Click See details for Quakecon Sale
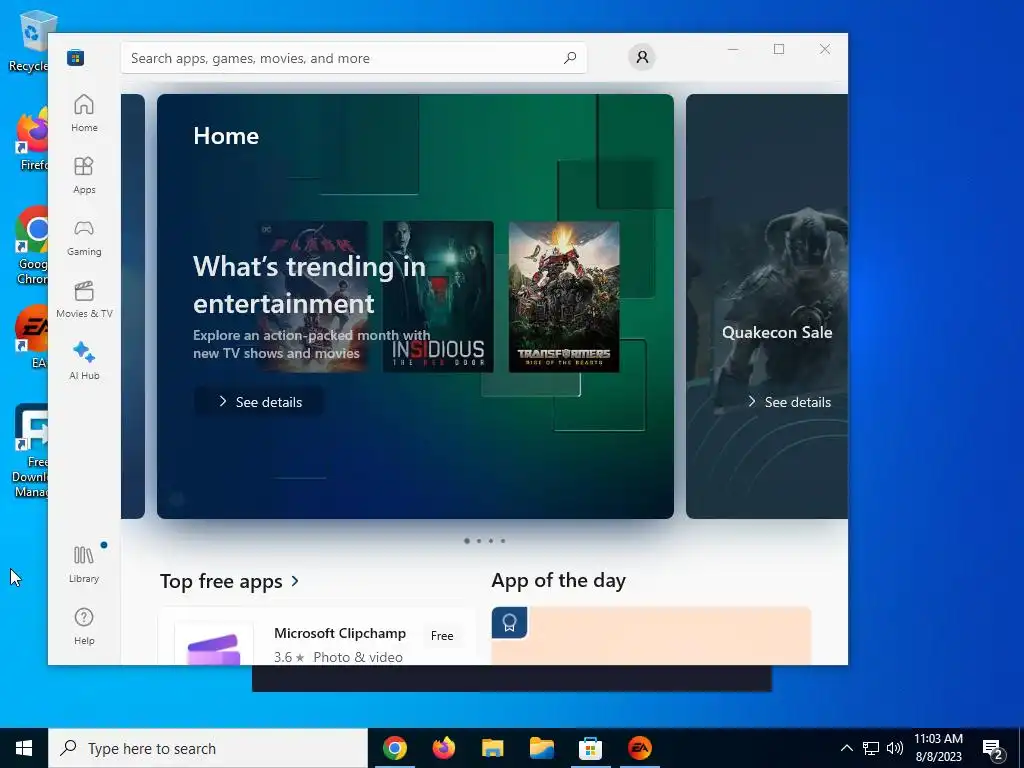This screenshot has height=768, width=1024. pyautogui.click(x=789, y=402)
